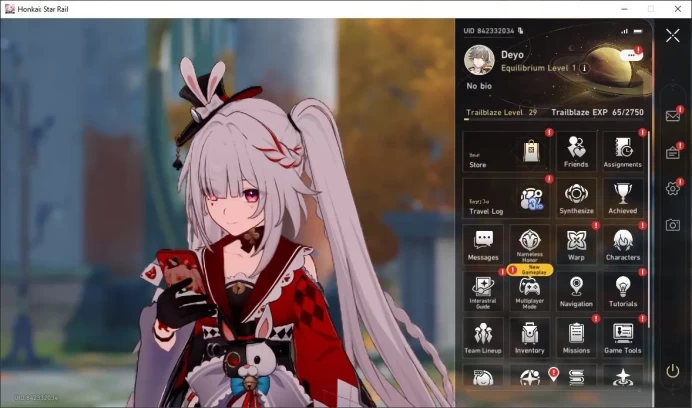Open the headset support icon in bottom row
Viewport: 692px width, 408px height.
pyautogui.click(x=483, y=376)
